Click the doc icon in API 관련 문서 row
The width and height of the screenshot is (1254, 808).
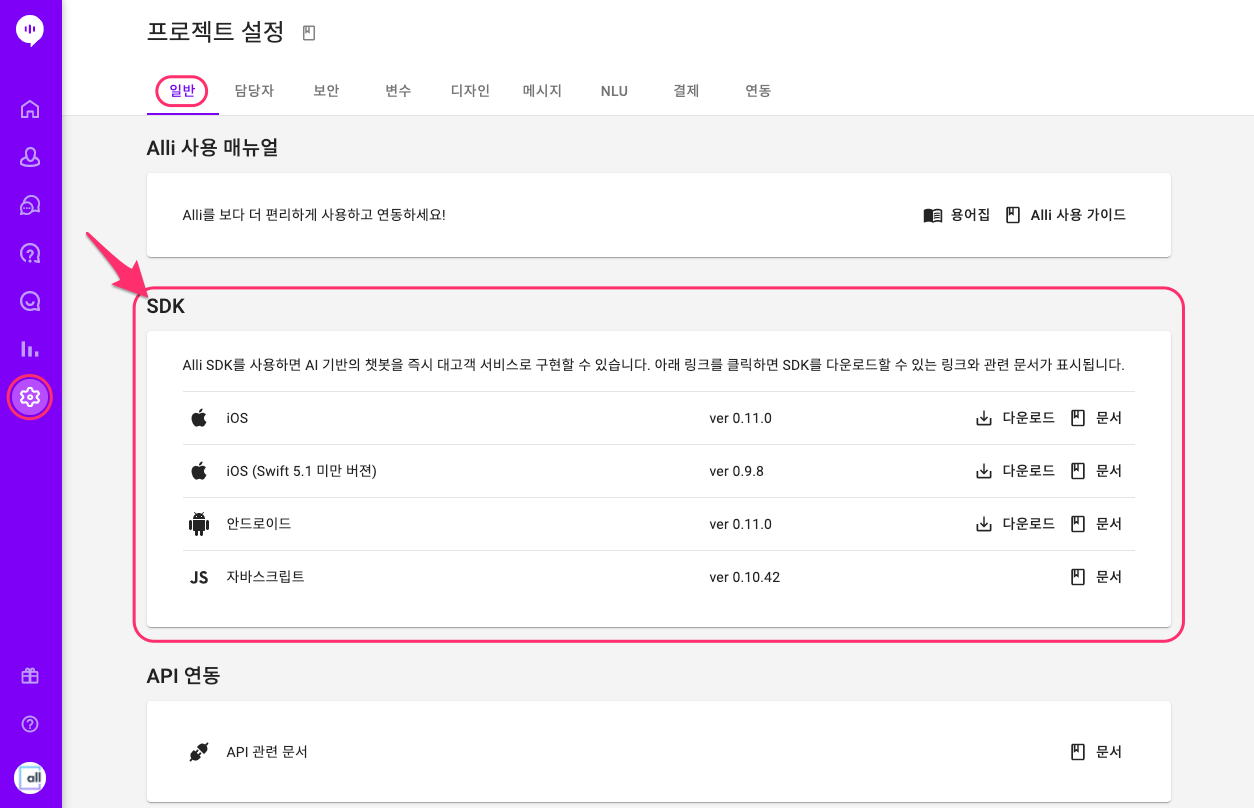[x=1078, y=752]
